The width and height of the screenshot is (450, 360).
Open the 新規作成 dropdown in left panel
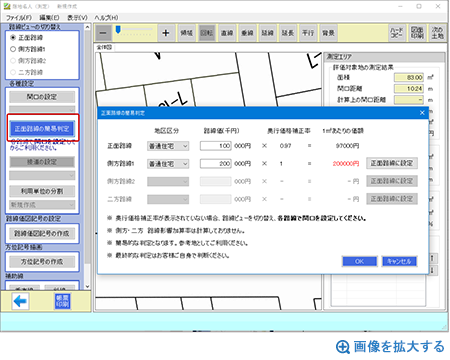tap(42, 205)
